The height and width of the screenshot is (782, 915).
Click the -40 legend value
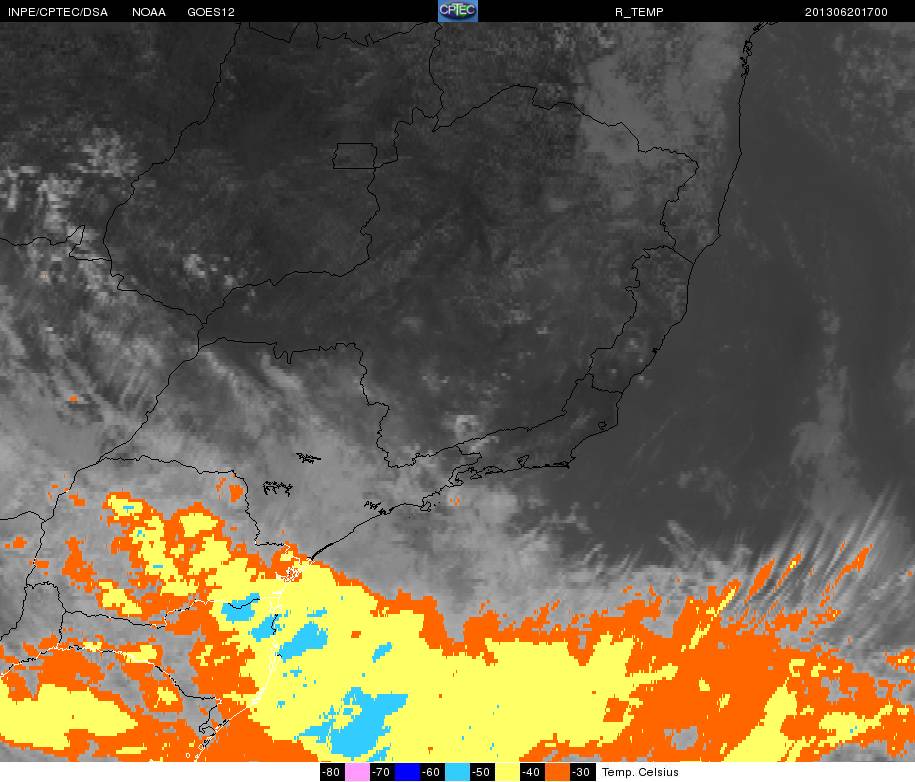pyautogui.click(x=532, y=772)
